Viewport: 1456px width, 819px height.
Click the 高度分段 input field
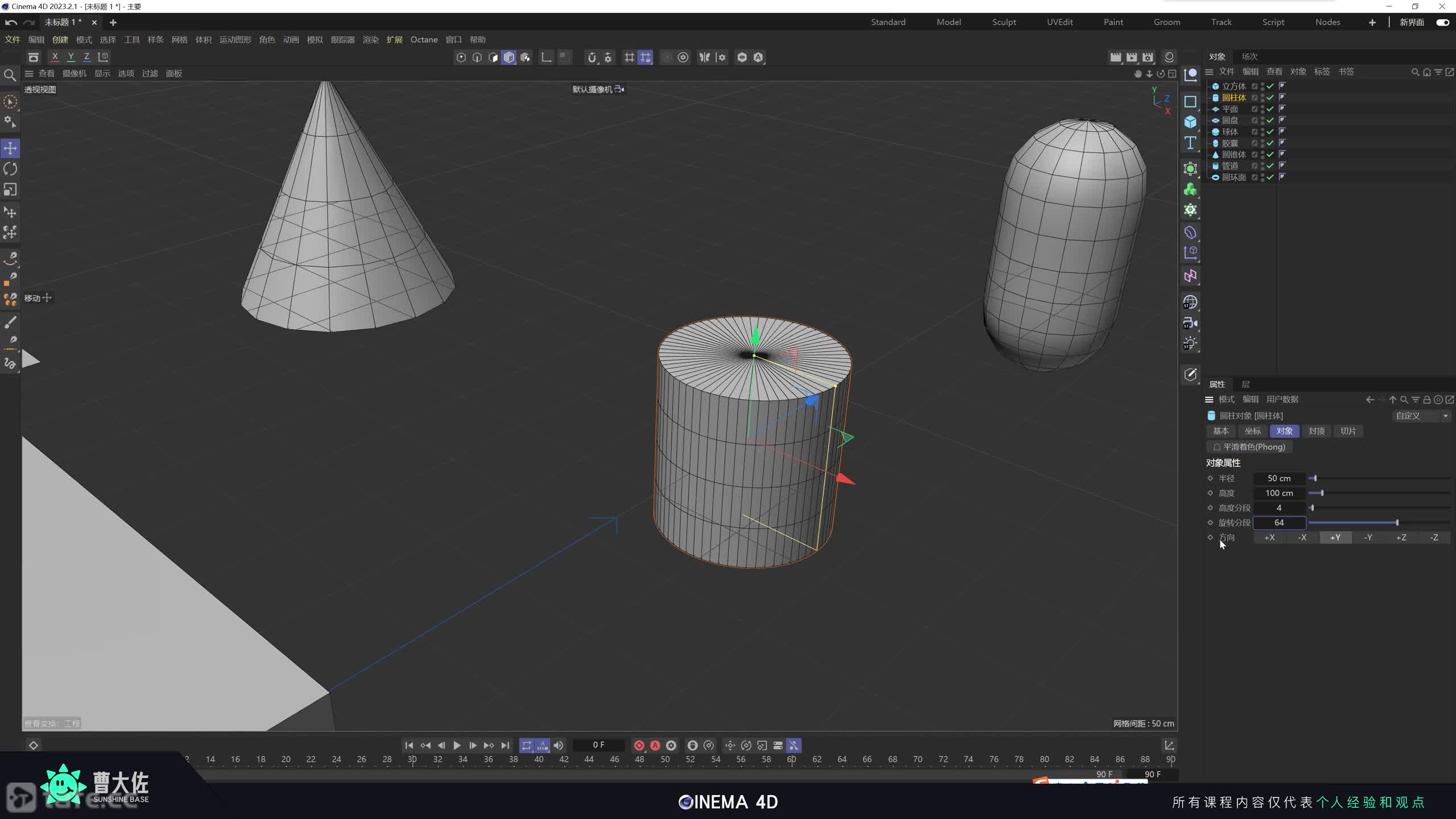pos(1279,508)
